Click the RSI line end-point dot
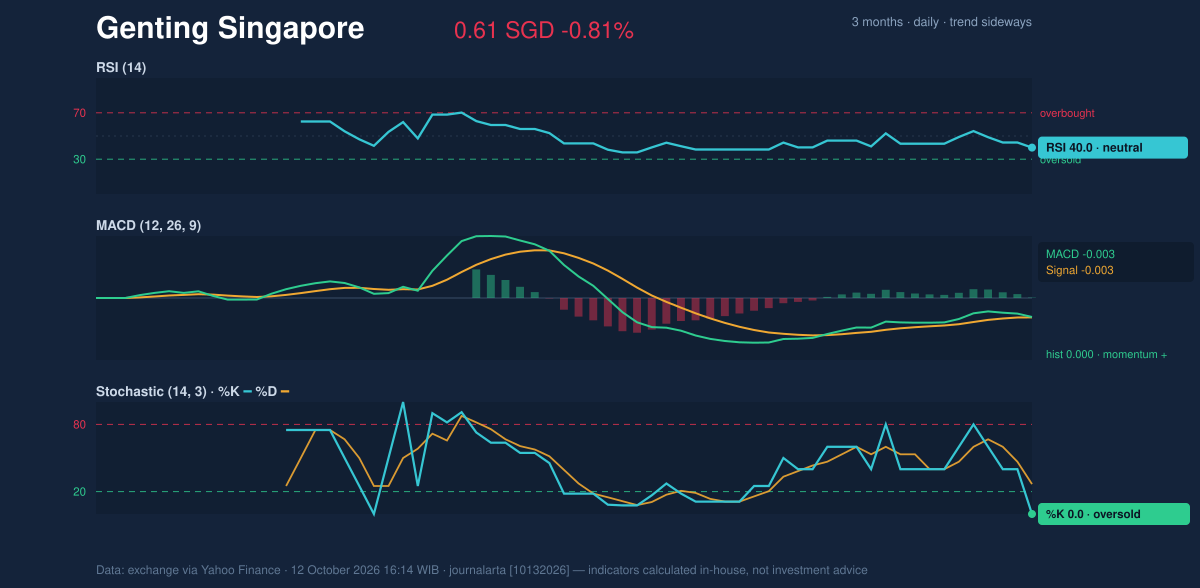The height and width of the screenshot is (588, 1200). [x=1032, y=148]
